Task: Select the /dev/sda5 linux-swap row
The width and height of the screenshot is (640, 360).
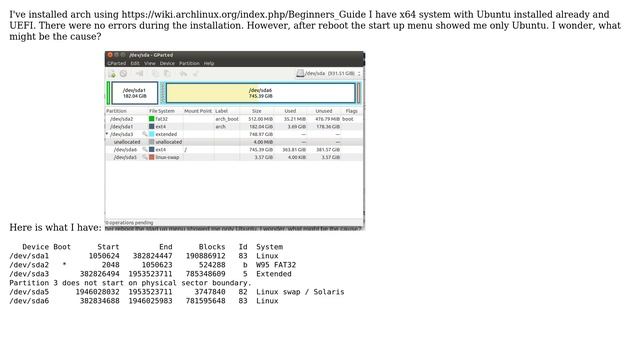Action: [234, 157]
